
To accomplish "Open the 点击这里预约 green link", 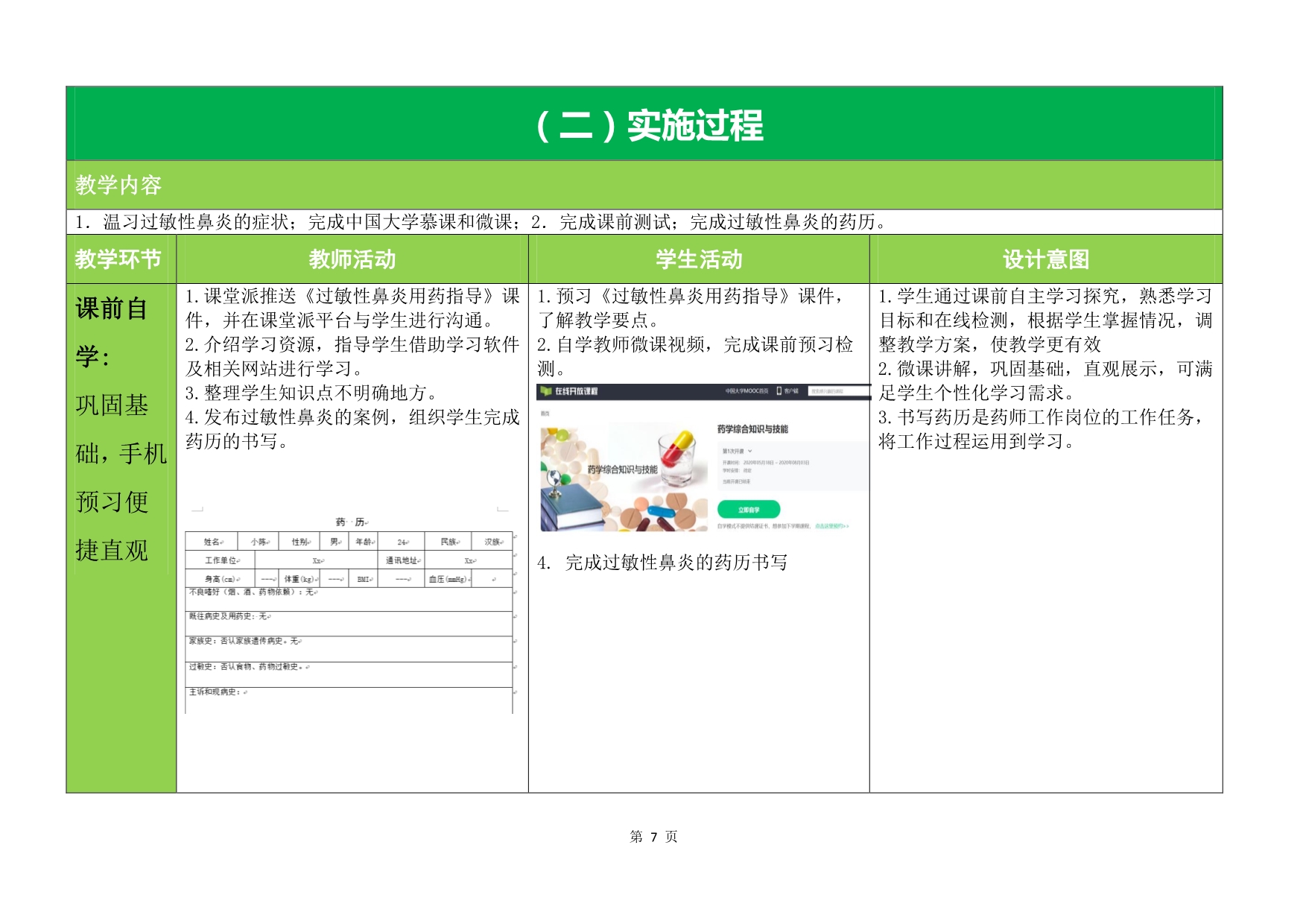I will tap(831, 526).
